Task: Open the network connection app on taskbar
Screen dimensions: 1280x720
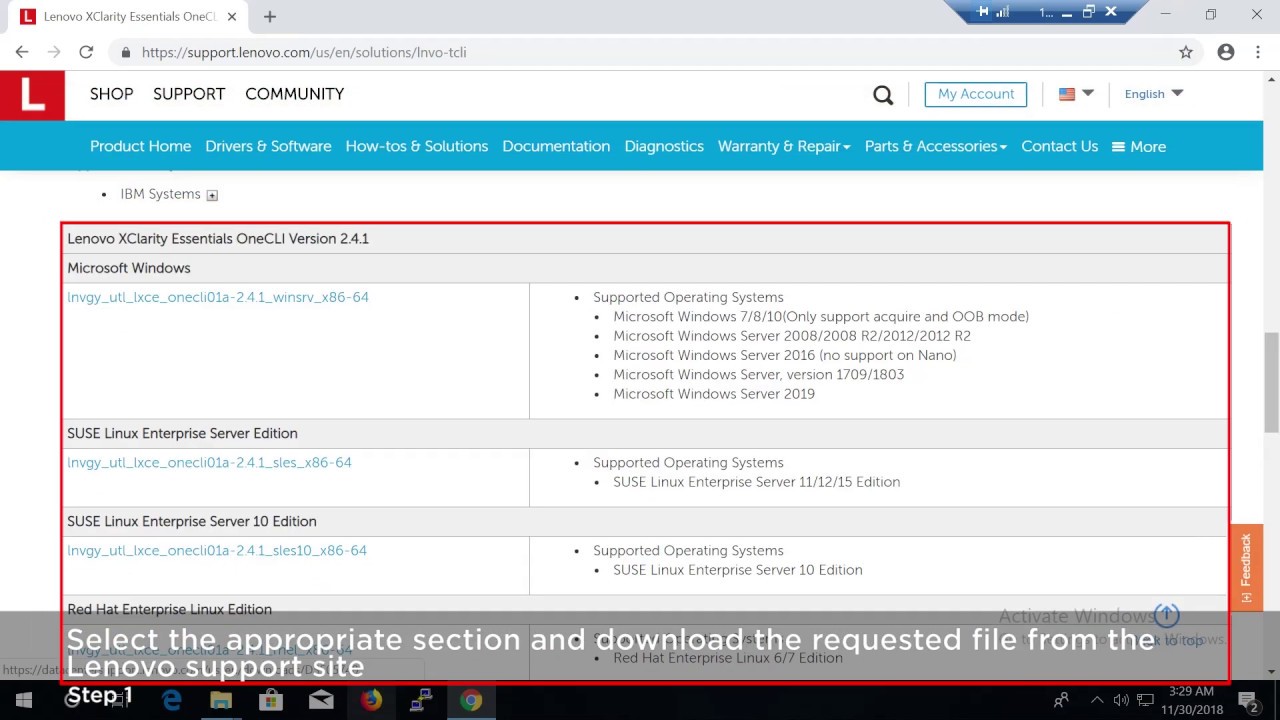Action: point(421,700)
